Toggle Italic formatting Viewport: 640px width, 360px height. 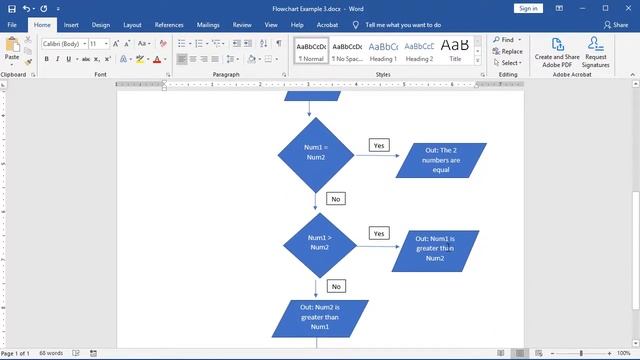(58, 60)
